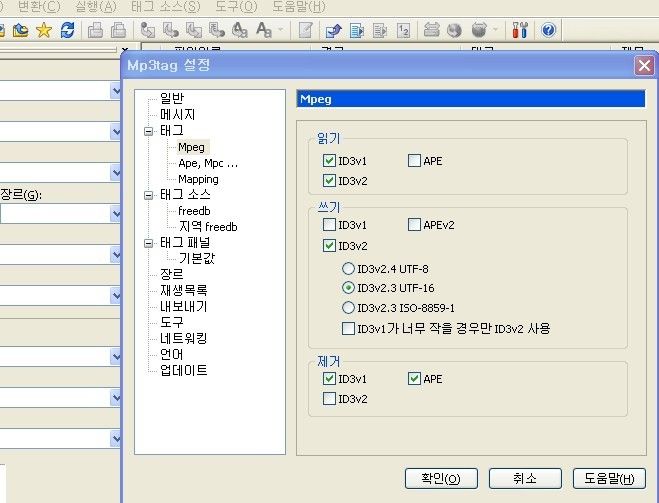Click the third grayed tag-conversion icon

[193, 30]
